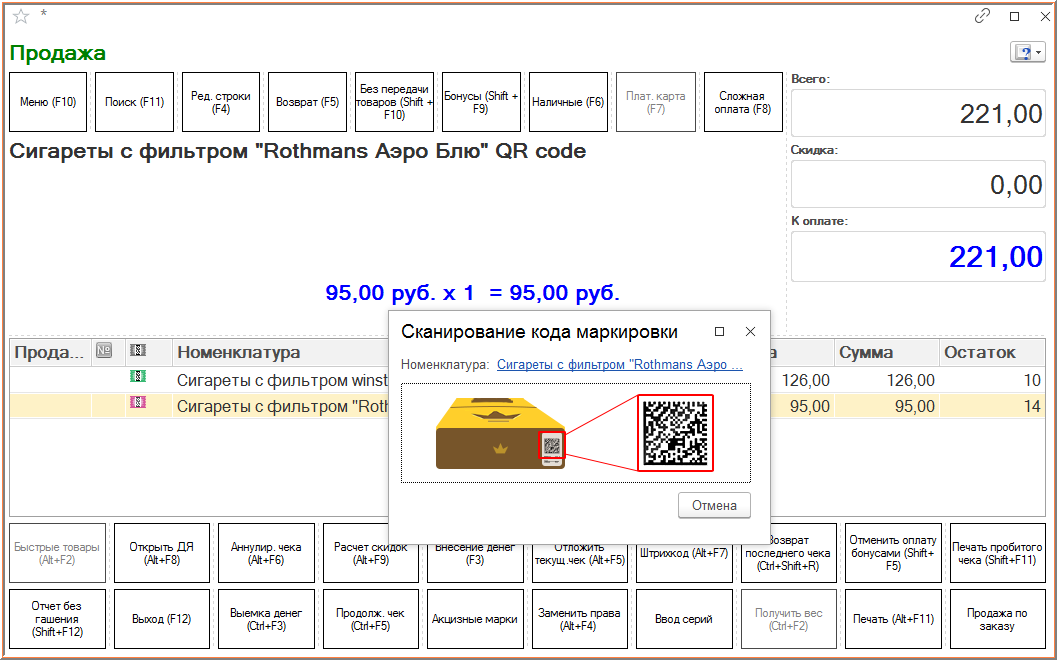Click the № column header icon
This screenshot has height=660, width=1057.
tap(104, 352)
